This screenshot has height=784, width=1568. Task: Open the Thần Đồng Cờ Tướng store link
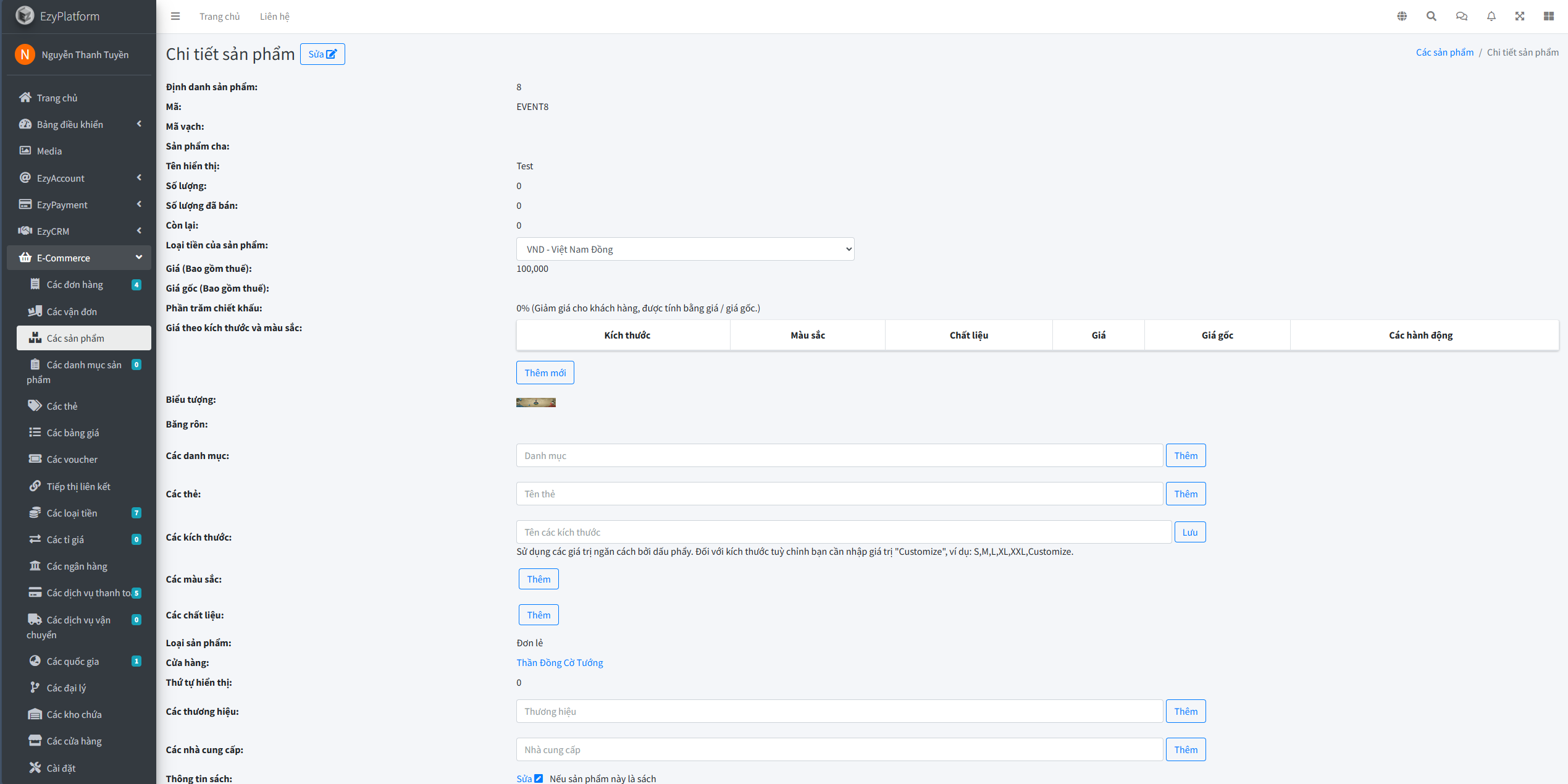tap(560, 662)
